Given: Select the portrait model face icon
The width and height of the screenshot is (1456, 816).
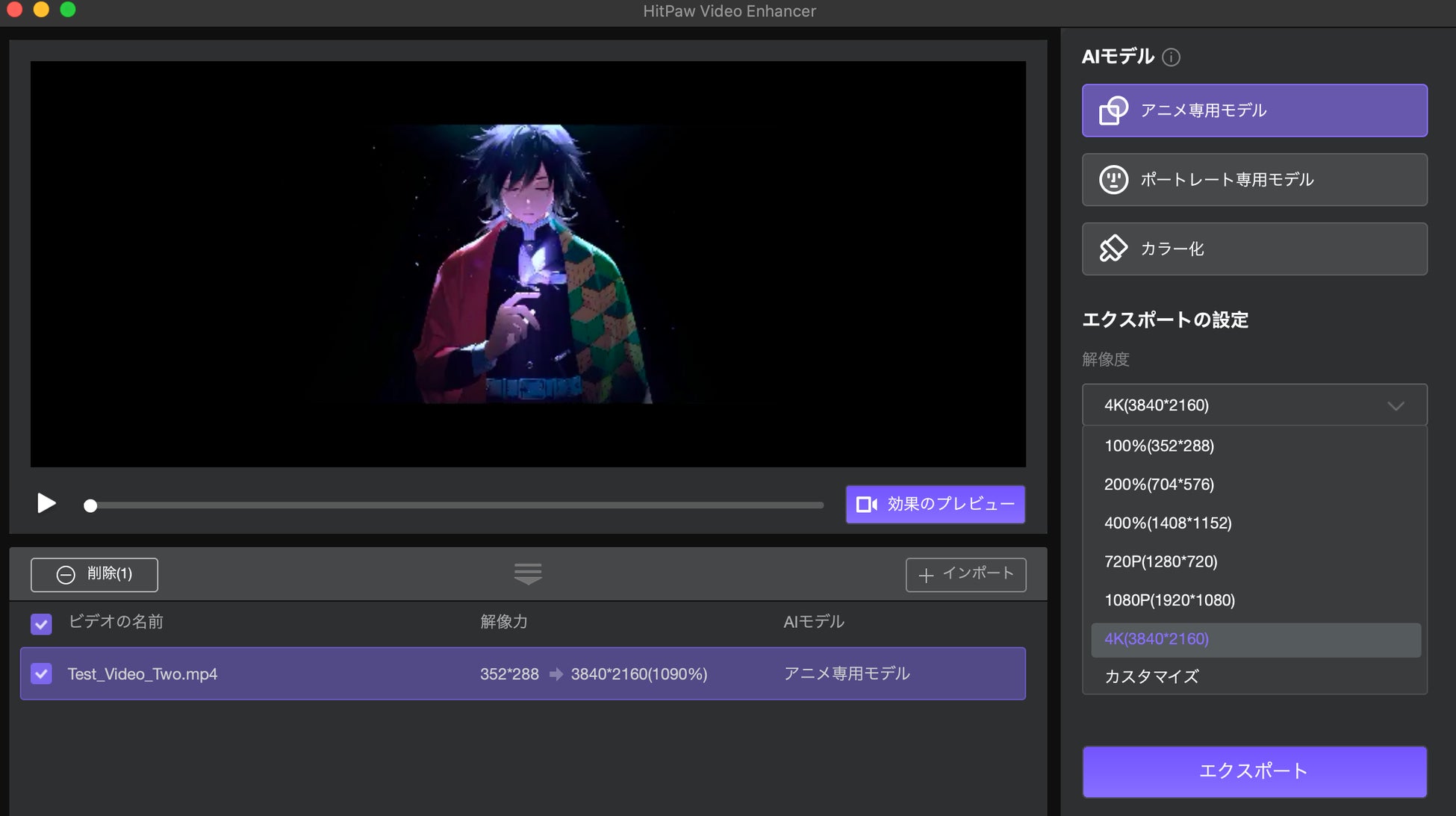Looking at the screenshot, I should [1113, 180].
